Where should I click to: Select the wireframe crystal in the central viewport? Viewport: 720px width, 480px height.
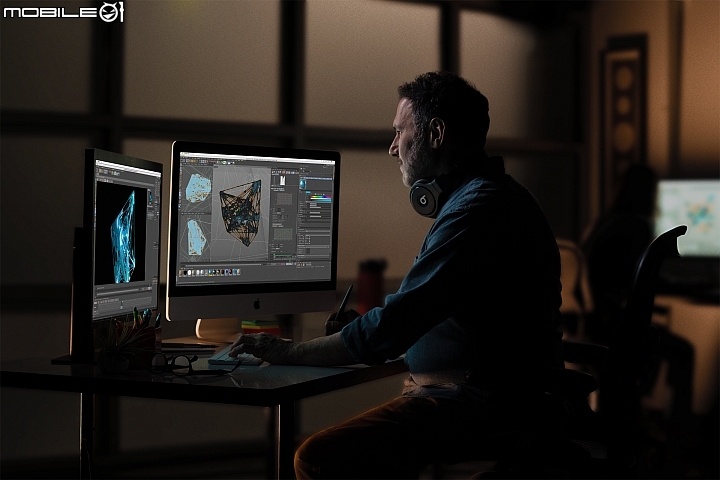pos(241,213)
